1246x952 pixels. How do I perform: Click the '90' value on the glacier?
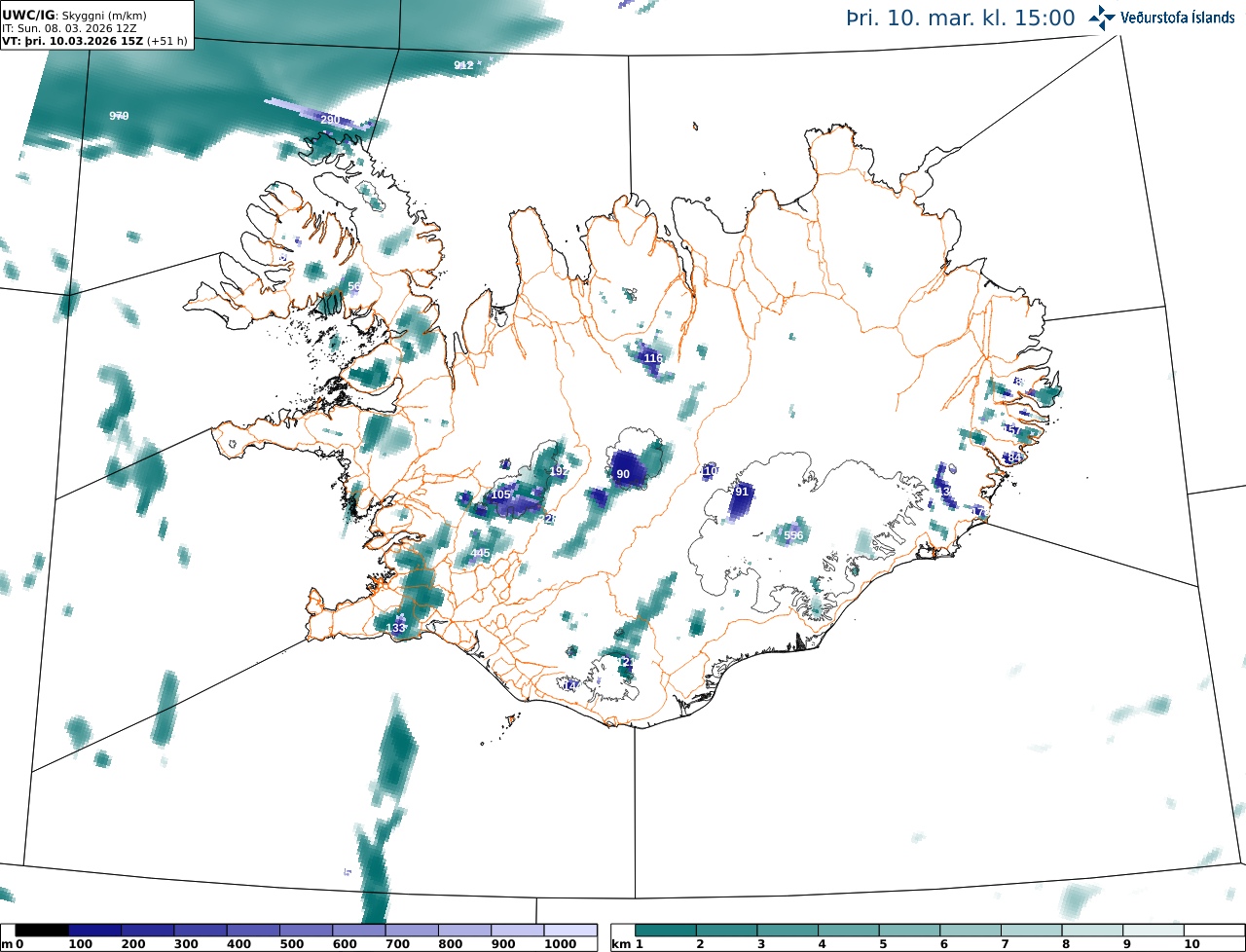623,474
